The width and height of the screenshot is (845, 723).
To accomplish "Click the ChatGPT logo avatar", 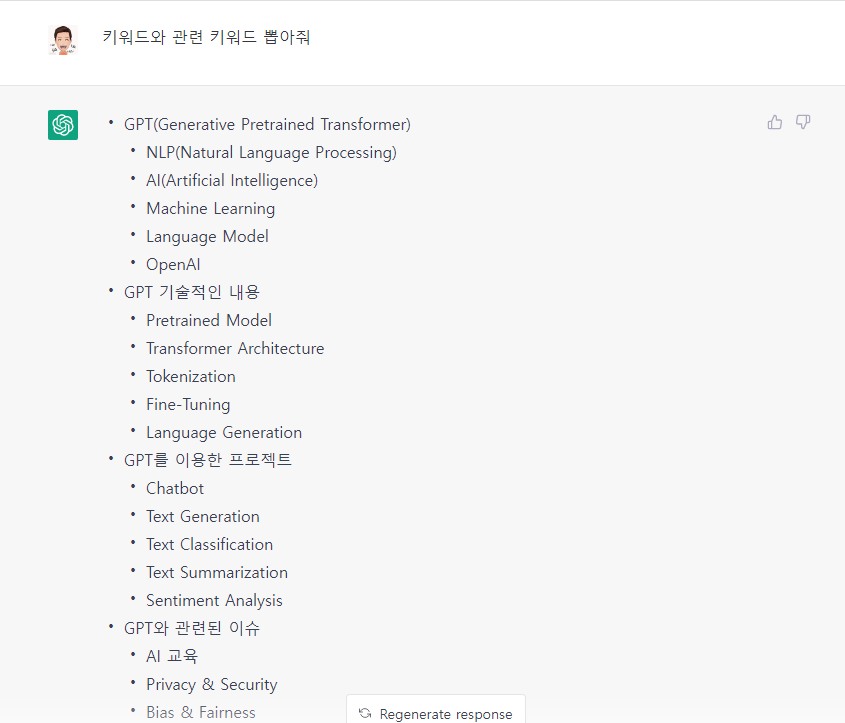I will (x=63, y=125).
